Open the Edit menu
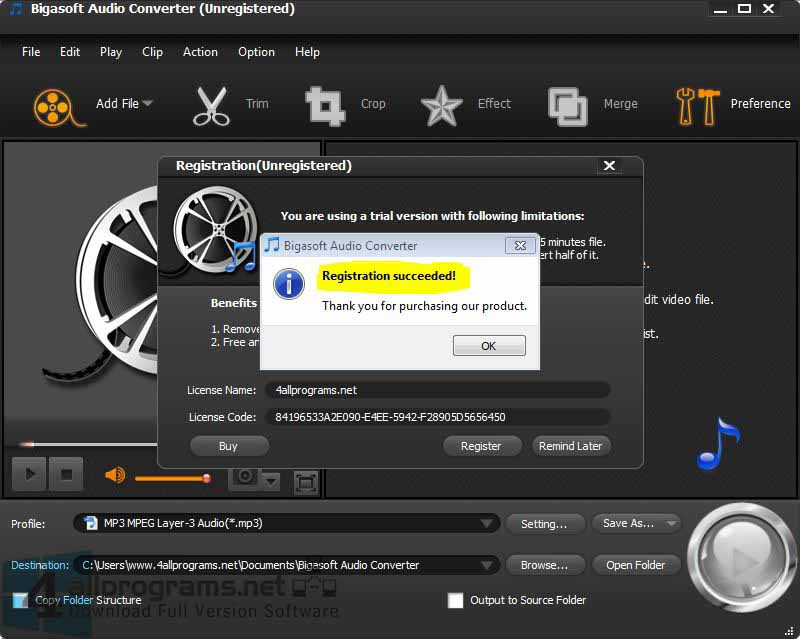This screenshot has height=639, width=800. pos(70,52)
